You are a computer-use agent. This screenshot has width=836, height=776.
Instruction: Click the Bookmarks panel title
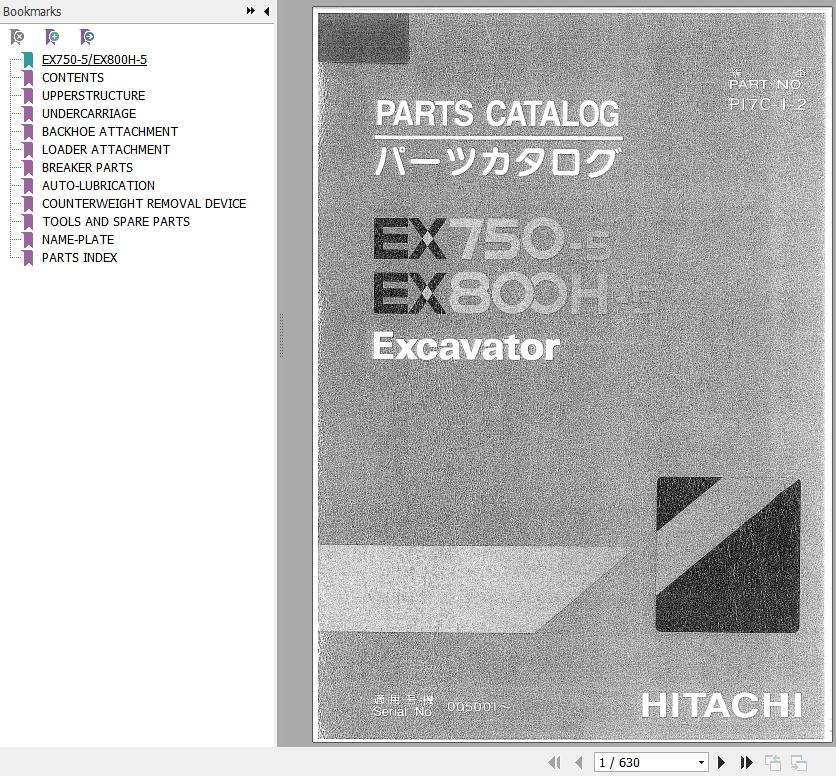(32, 11)
